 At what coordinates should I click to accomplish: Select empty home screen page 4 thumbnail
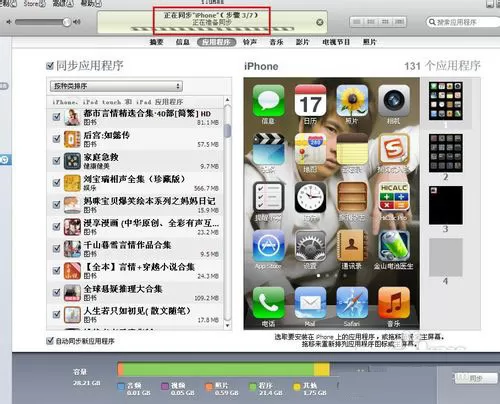pyautogui.click(x=446, y=257)
